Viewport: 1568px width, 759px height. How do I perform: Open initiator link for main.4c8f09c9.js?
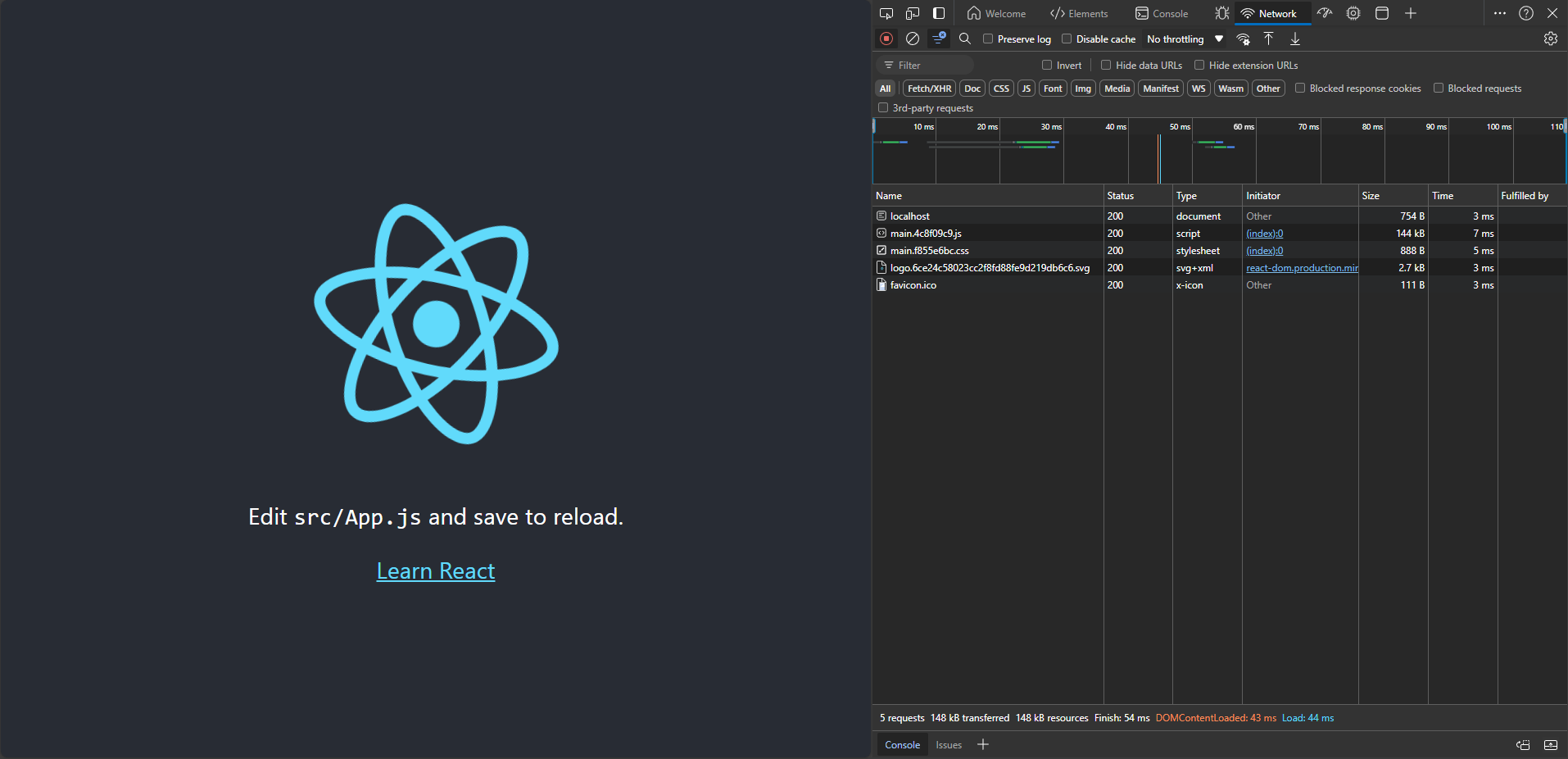(x=1264, y=234)
